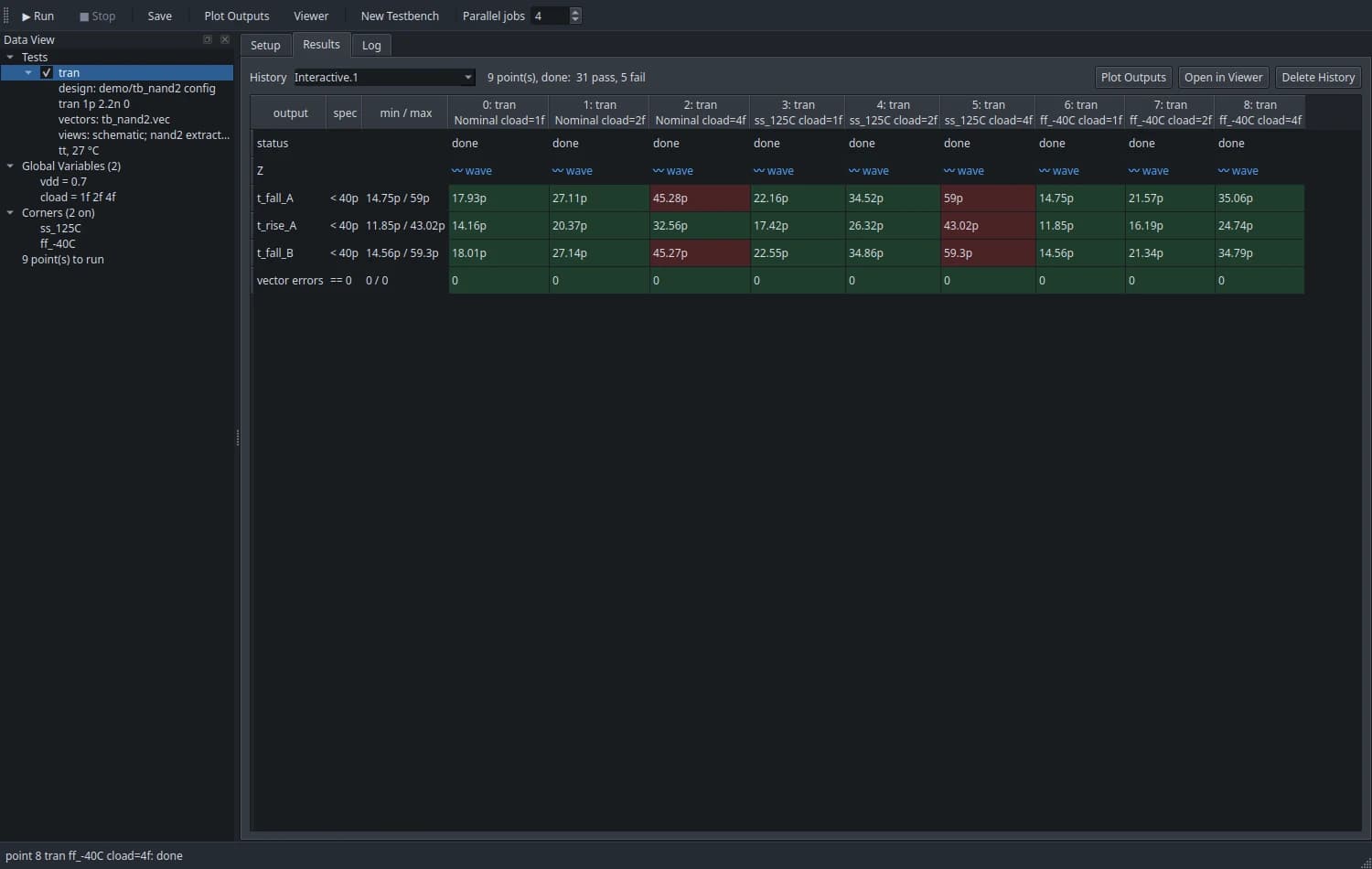This screenshot has width=1372, height=869.
Task: Click the vectors: tb_nand2.vec row
Action: coord(114,120)
